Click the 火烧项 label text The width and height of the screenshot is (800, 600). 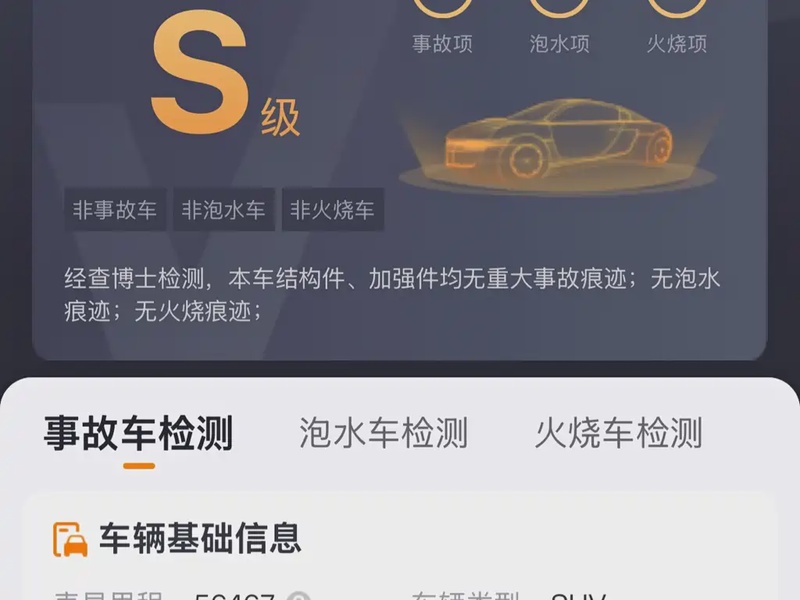pyautogui.click(x=677, y=44)
